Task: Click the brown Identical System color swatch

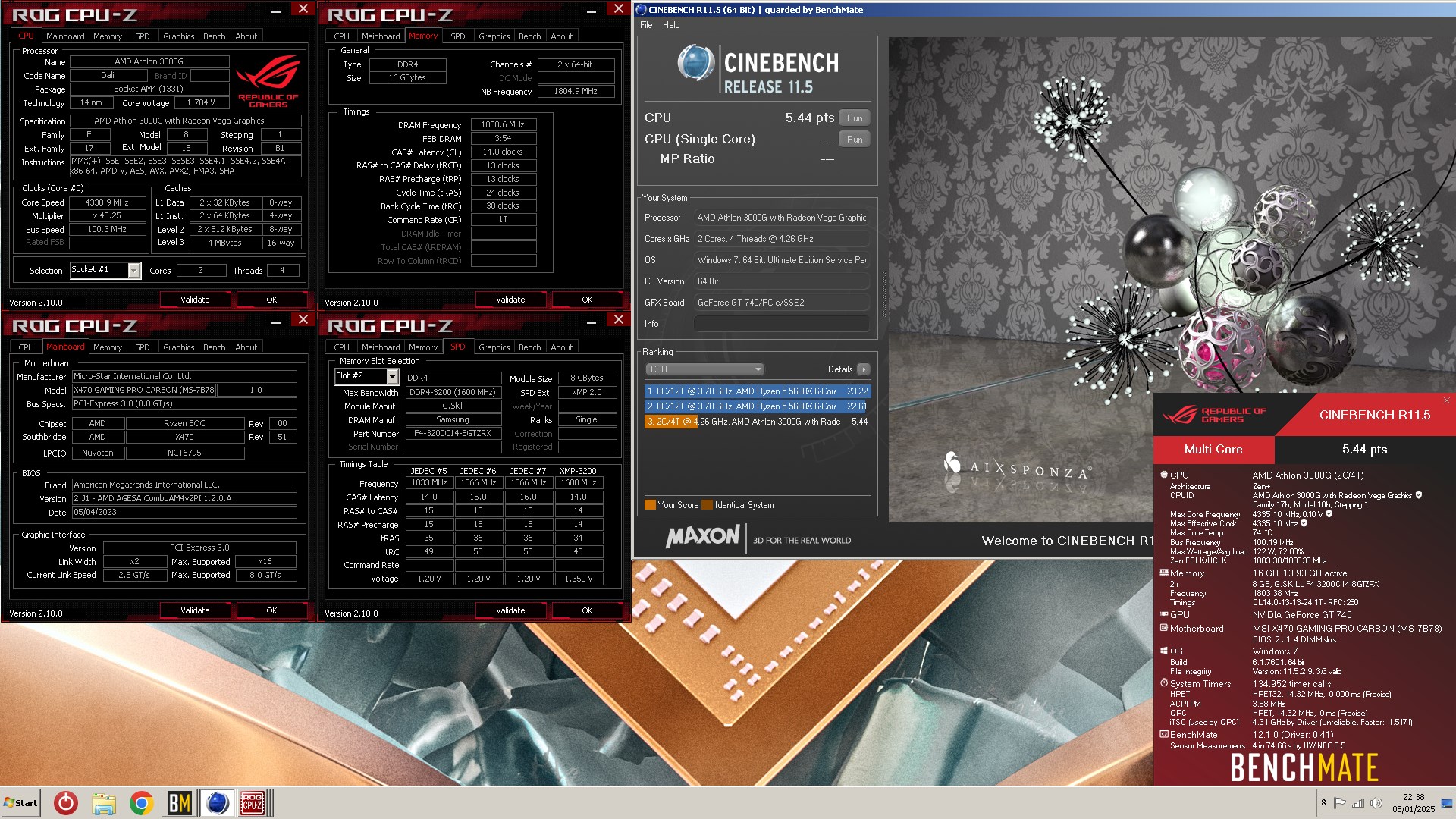Action: [x=707, y=505]
